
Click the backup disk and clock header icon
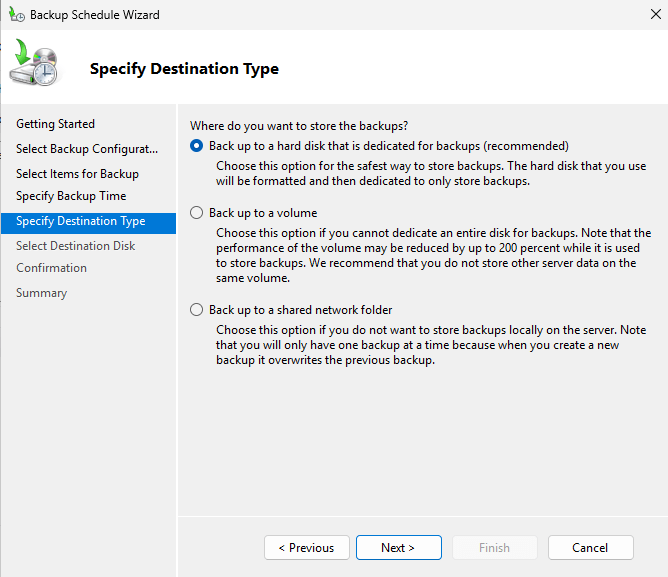tap(34, 66)
